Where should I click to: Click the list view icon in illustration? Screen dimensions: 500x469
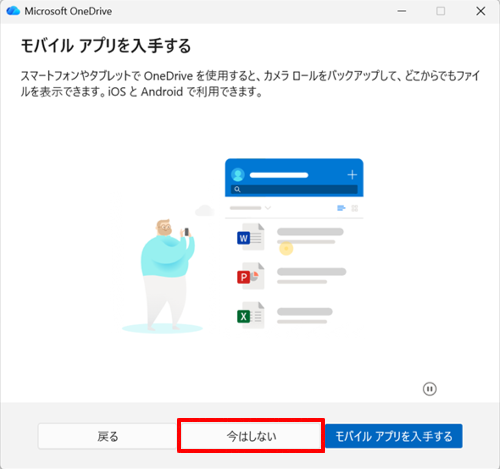[341, 208]
